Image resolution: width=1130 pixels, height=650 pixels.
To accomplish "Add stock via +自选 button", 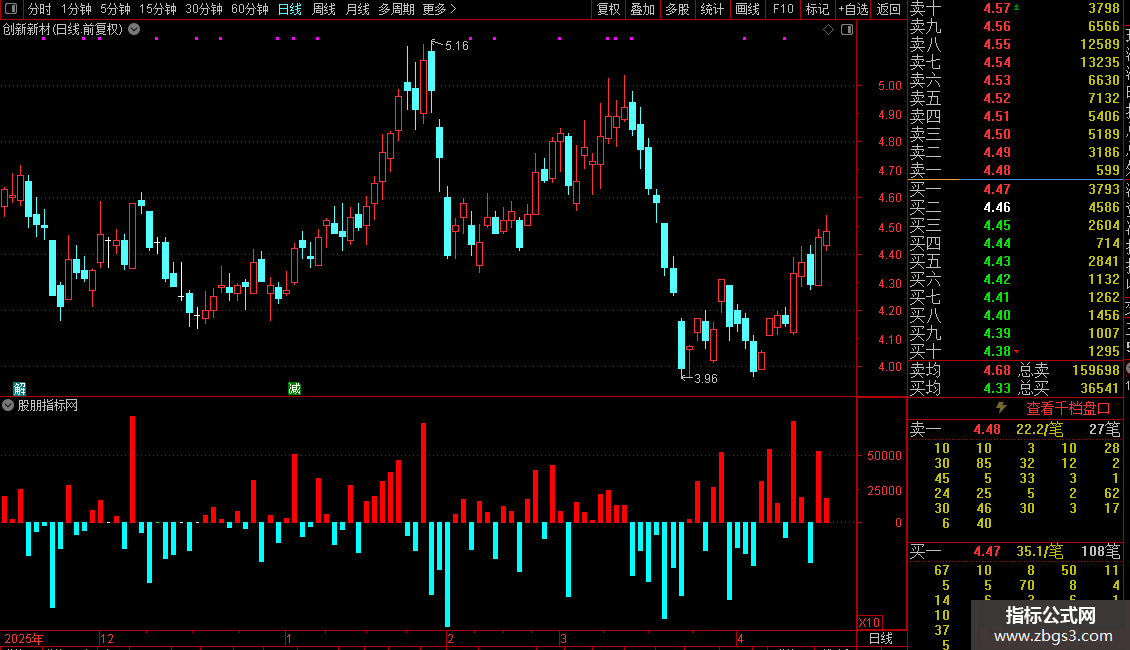I will [853, 9].
